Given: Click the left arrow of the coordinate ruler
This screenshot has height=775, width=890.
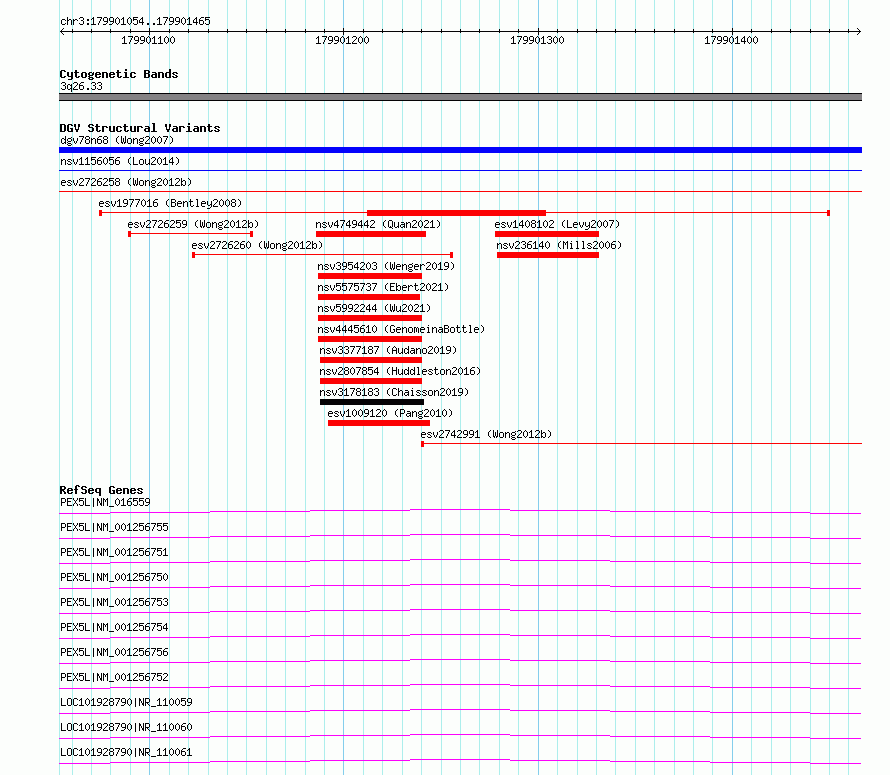Looking at the screenshot, I should (62, 31).
